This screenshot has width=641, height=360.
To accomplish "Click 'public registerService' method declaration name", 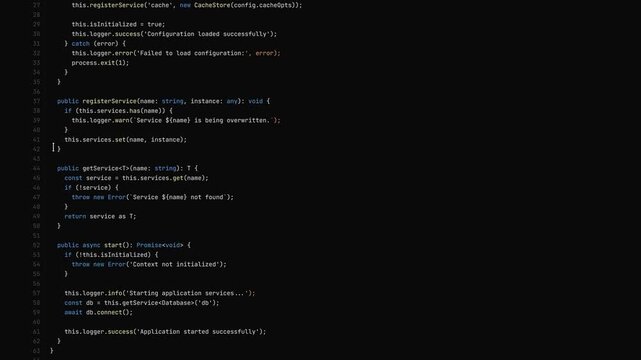I will tap(109, 101).
